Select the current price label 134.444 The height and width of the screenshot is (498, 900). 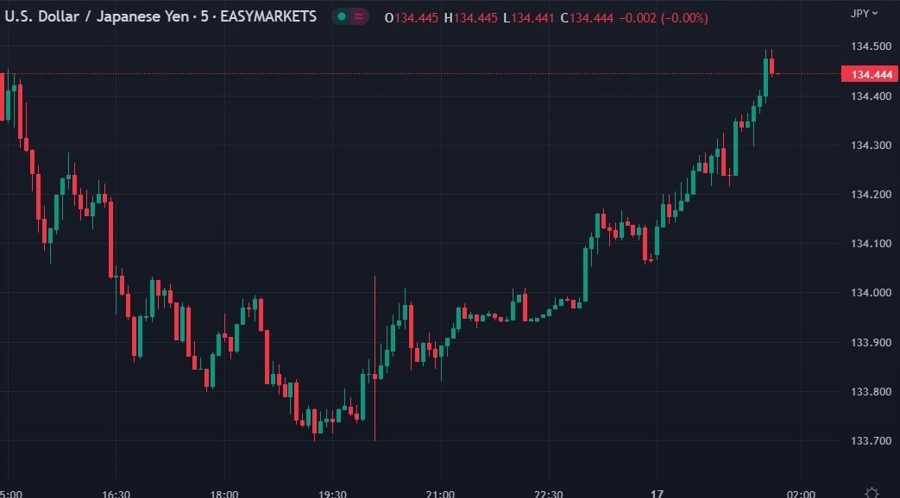tap(870, 74)
